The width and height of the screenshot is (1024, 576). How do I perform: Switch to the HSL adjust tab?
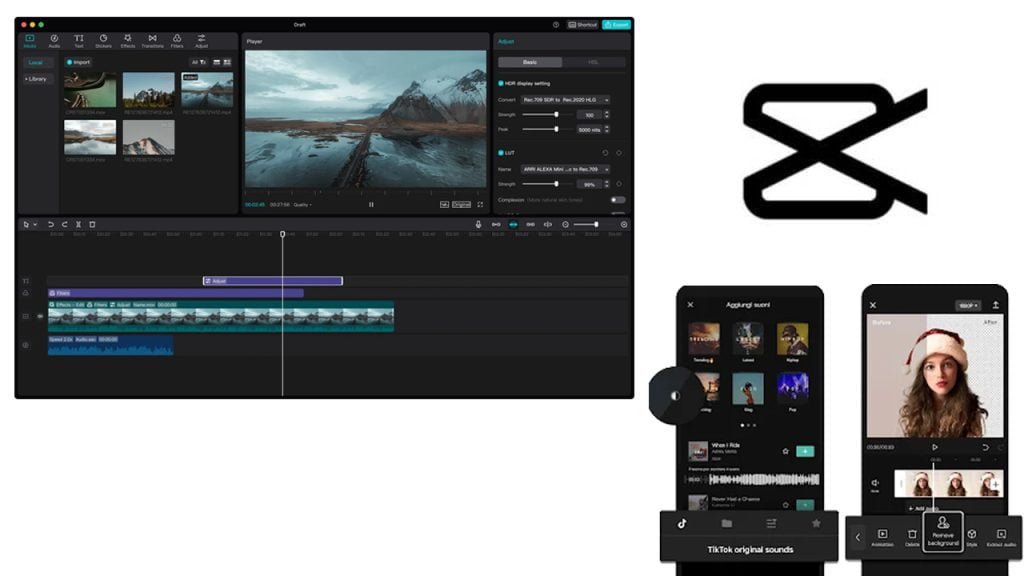coord(593,62)
